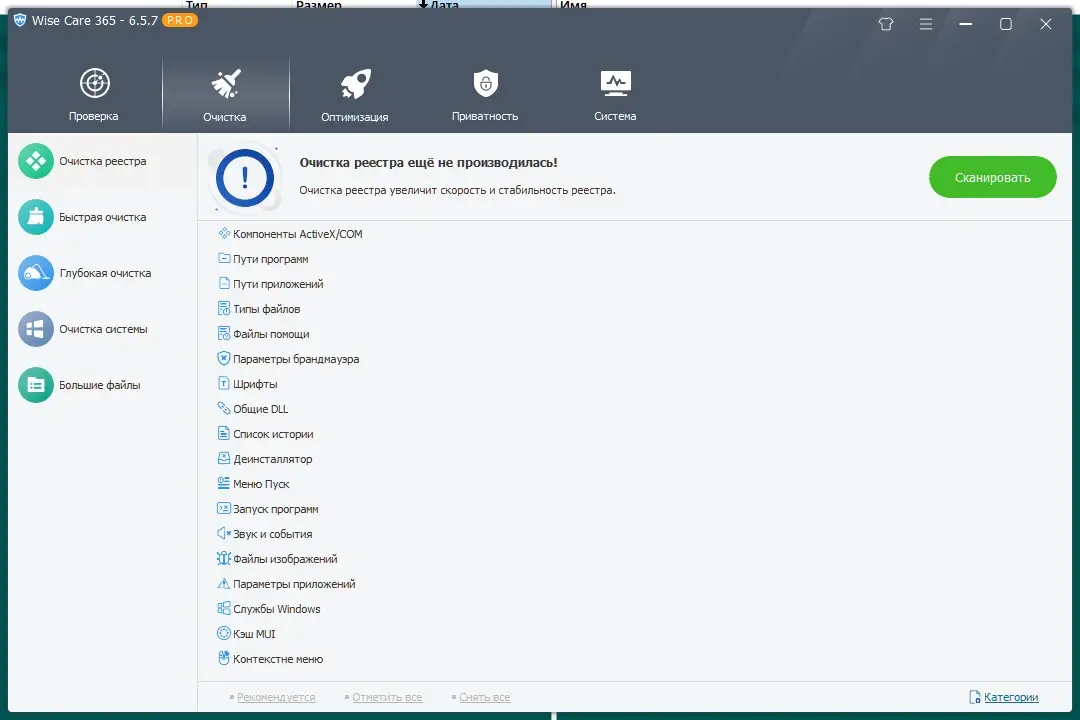Viewport: 1080px width, 720px height.
Task: Click the Файлы помощи icon
Action: 224,333
